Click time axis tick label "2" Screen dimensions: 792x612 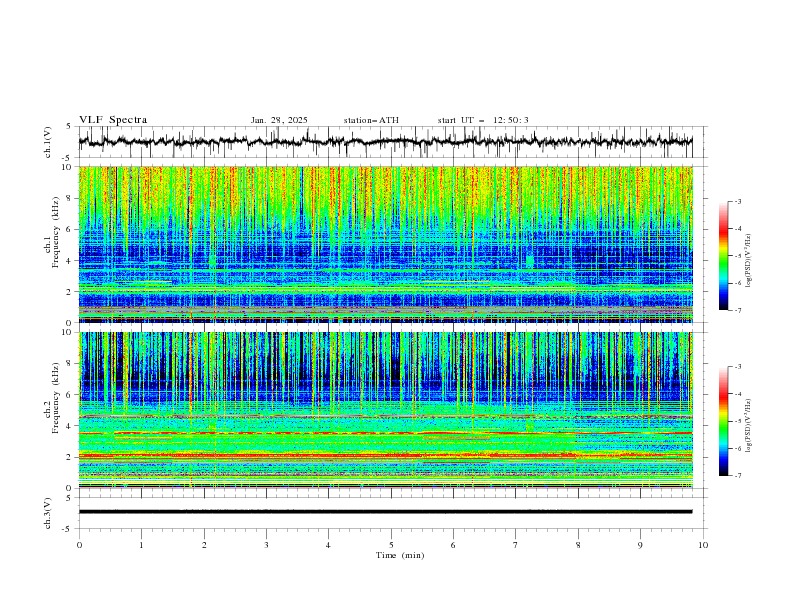(204, 545)
